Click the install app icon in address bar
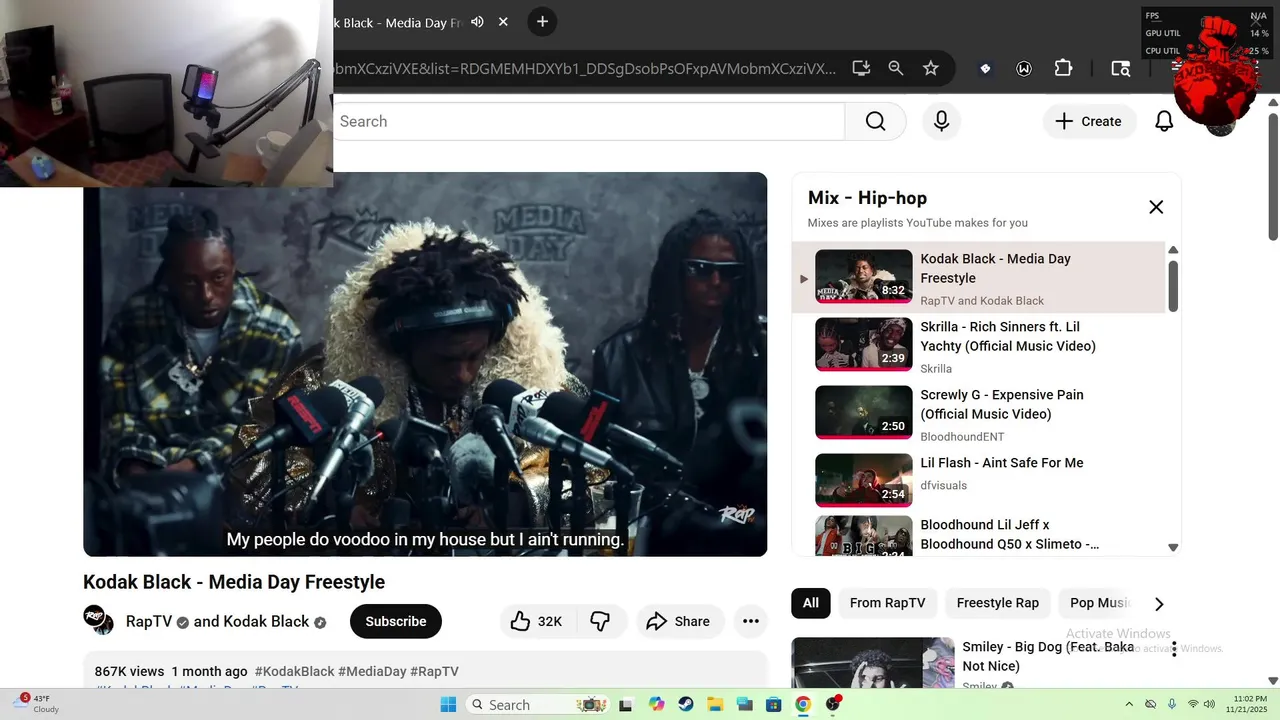The width and height of the screenshot is (1280, 720). click(861, 68)
